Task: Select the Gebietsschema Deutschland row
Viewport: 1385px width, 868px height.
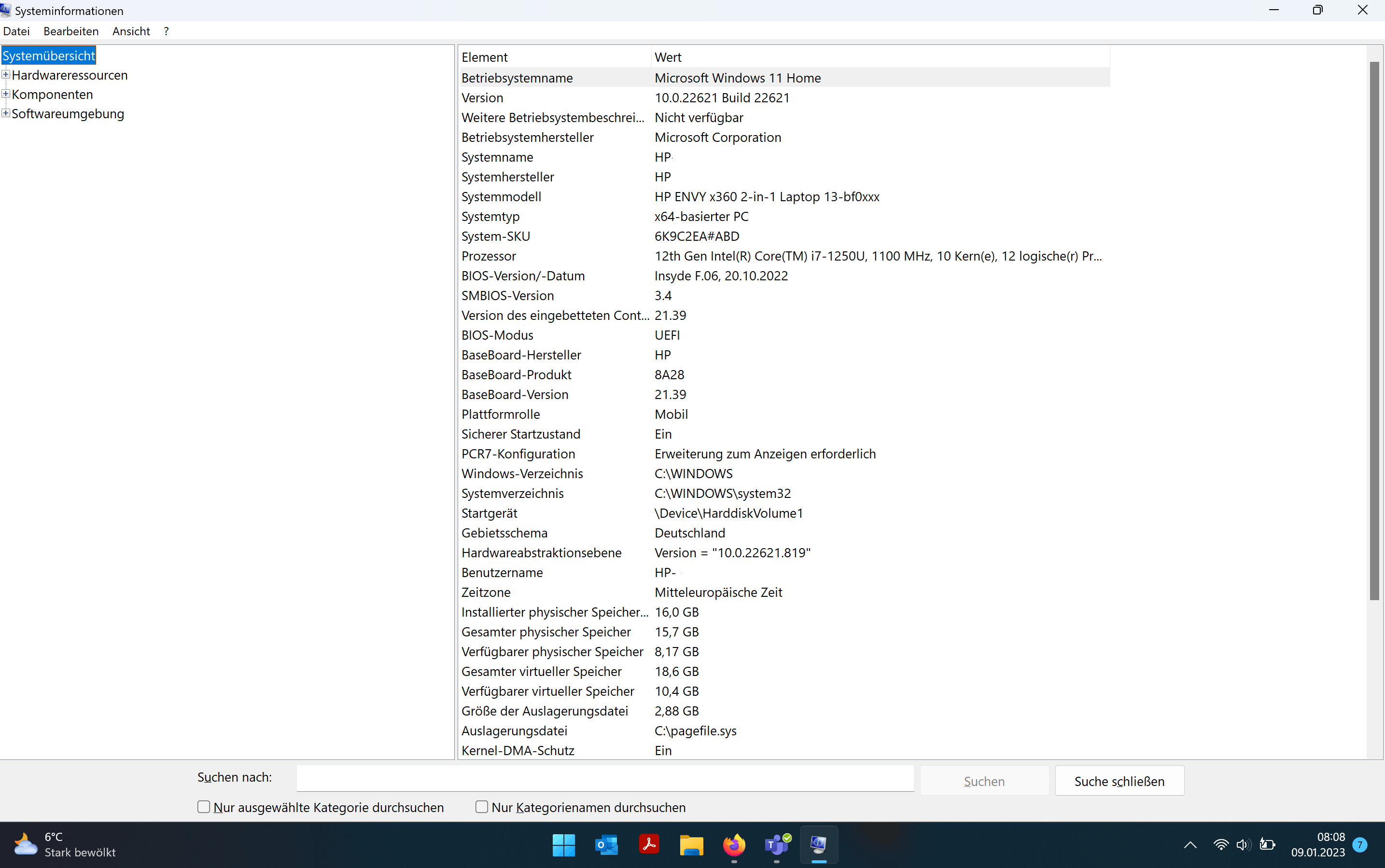Action: [x=784, y=533]
